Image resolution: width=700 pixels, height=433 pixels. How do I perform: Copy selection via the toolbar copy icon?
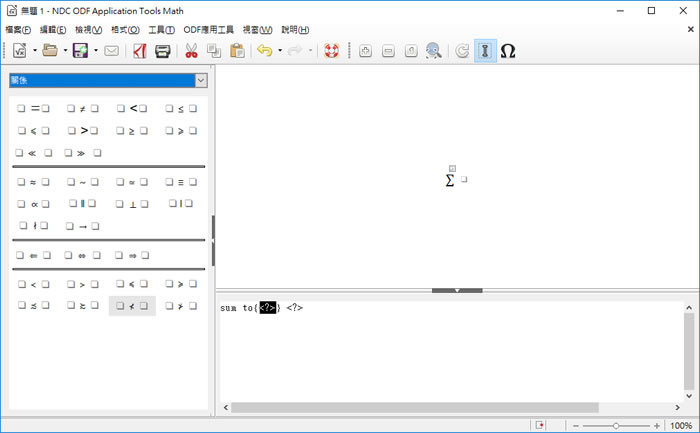click(214, 51)
